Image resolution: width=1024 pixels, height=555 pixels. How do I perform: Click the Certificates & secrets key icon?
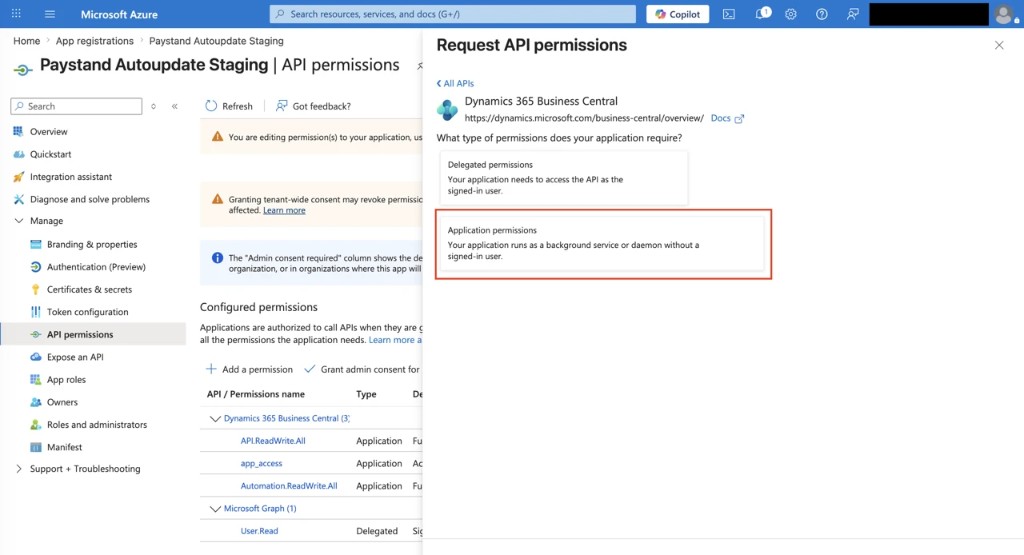click(35, 289)
